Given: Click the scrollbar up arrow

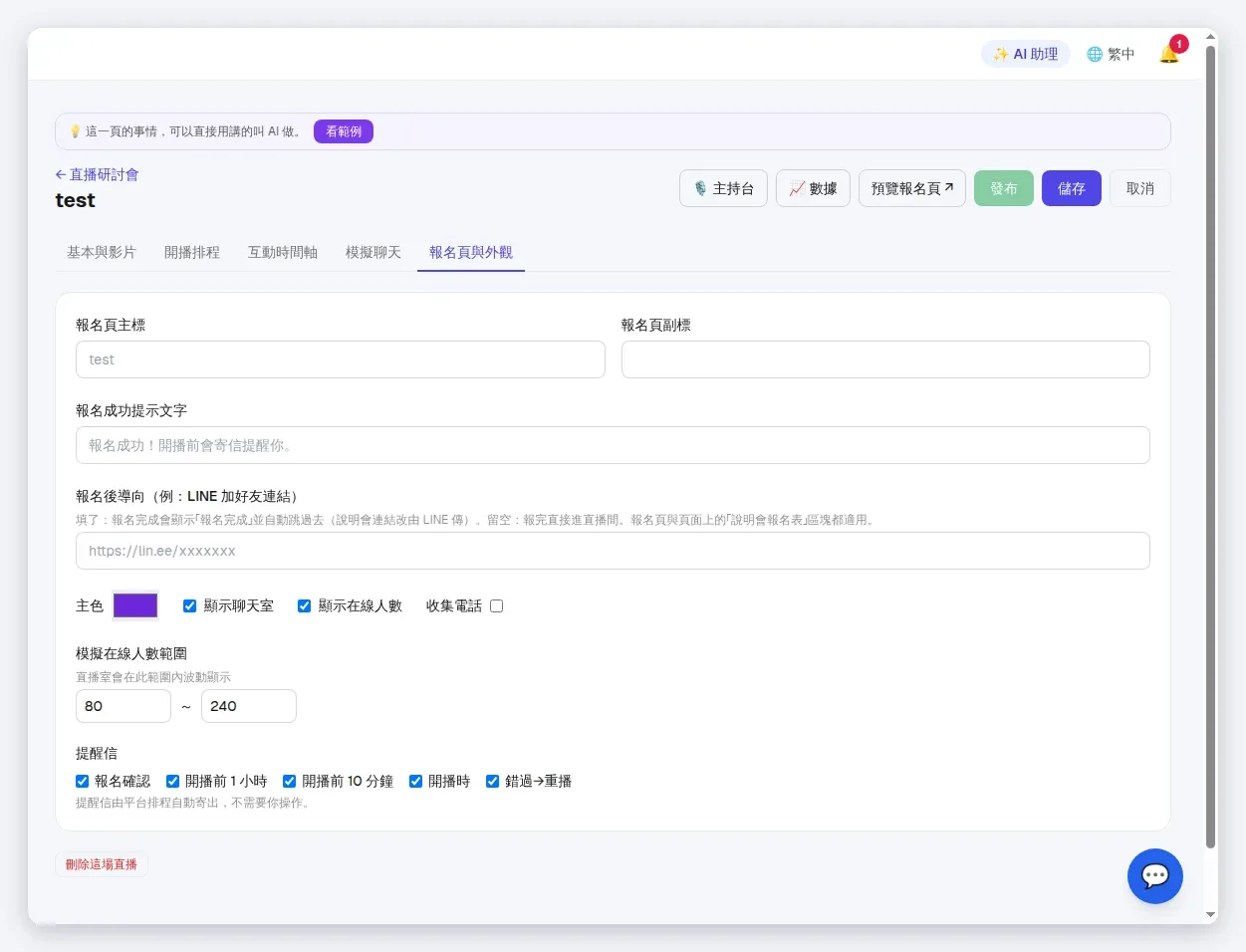Looking at the screenshot, I should [1211, 37].
